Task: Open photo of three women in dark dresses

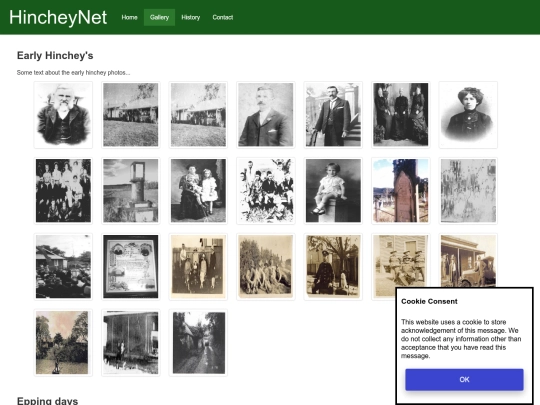Action: (x=401, y=115)
